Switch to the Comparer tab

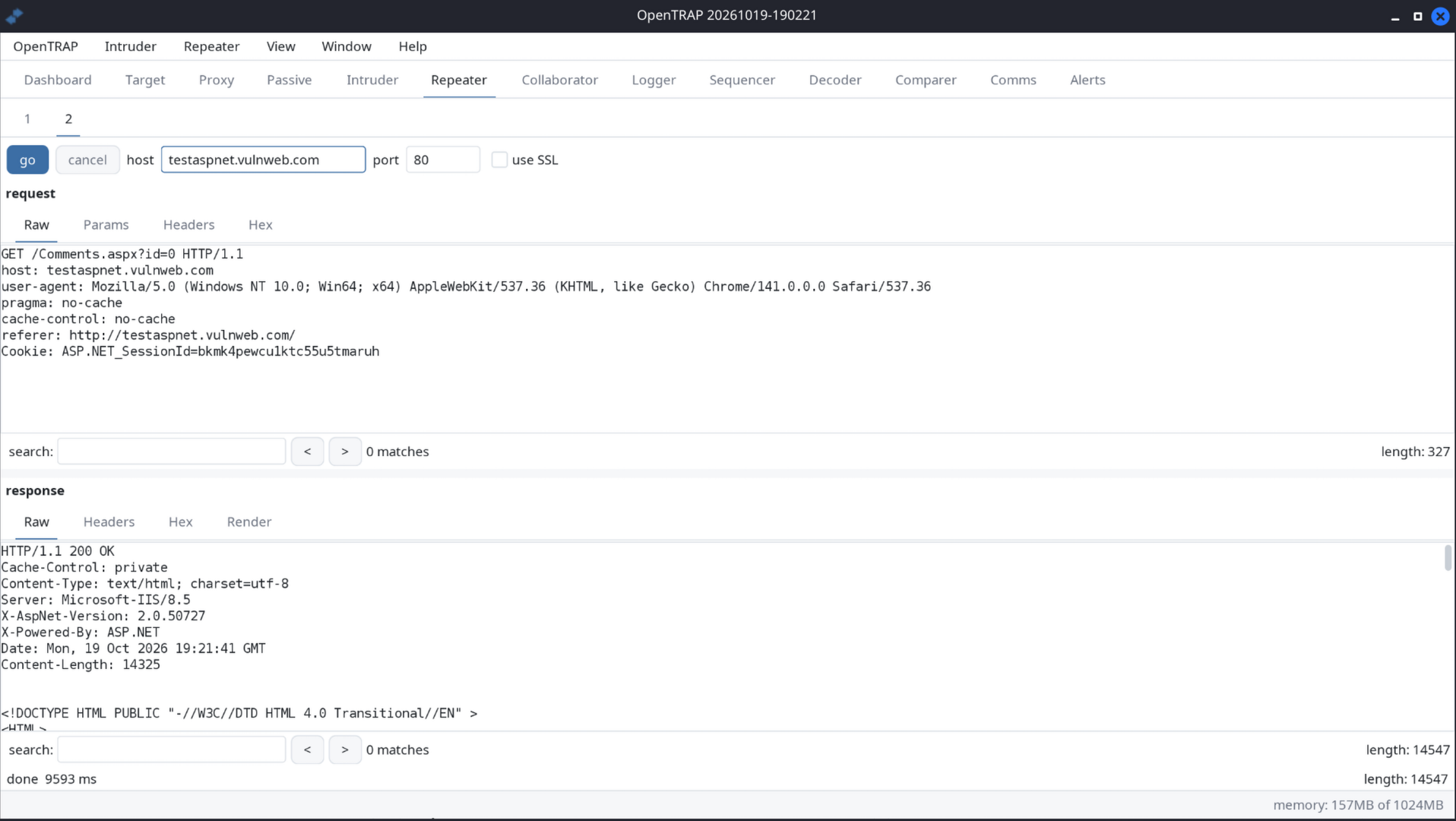926,80
